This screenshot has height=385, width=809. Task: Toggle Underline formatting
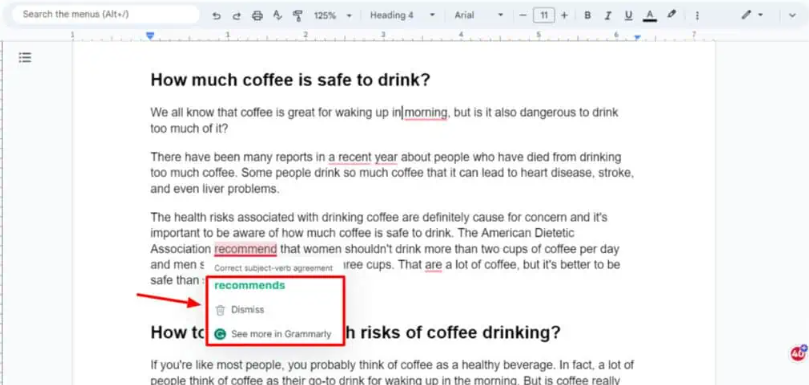[x=628, y=15]
